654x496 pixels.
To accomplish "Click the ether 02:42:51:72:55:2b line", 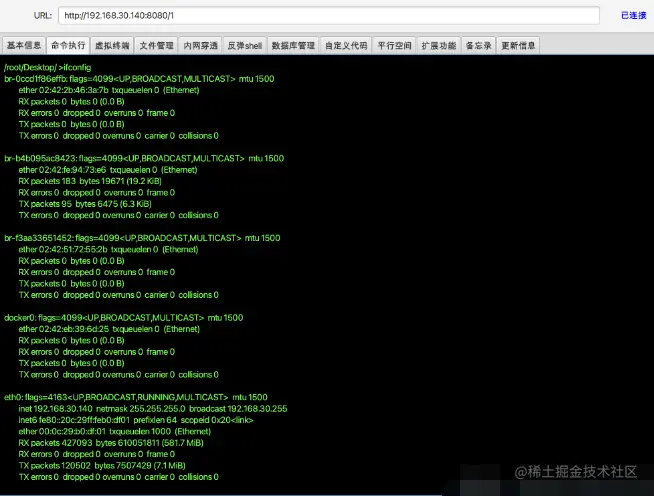I will pyautogui.click(x=108, y=249).
